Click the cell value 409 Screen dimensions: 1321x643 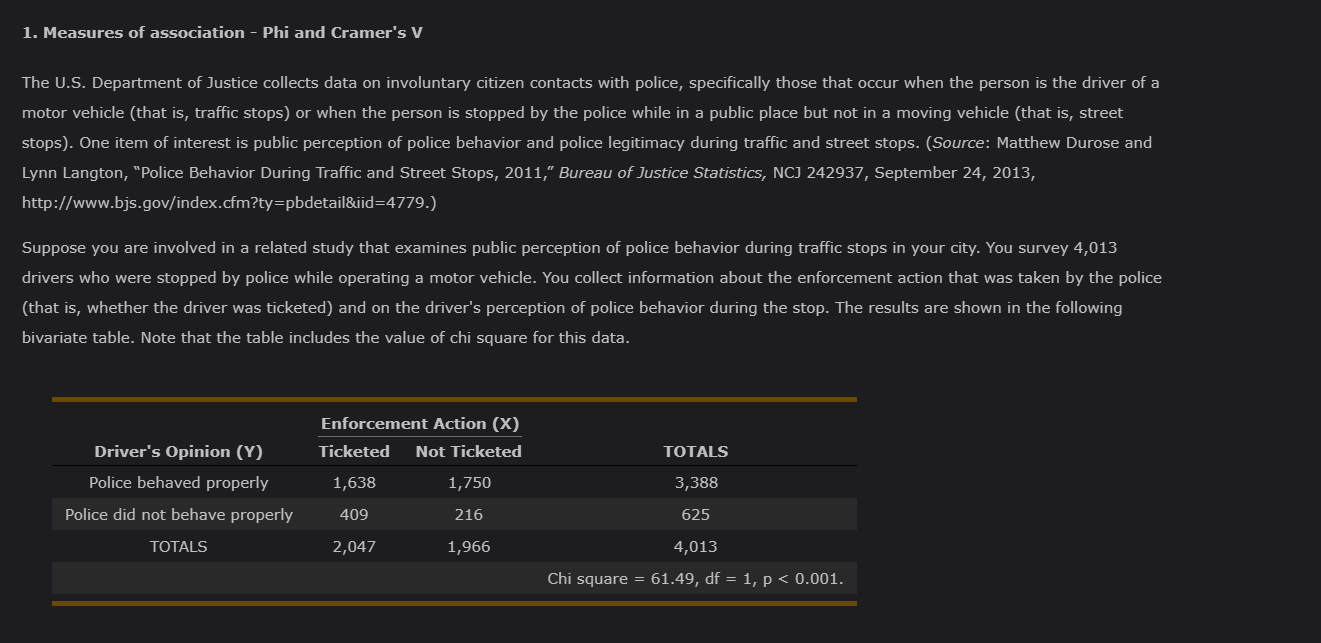click(354, 515)
